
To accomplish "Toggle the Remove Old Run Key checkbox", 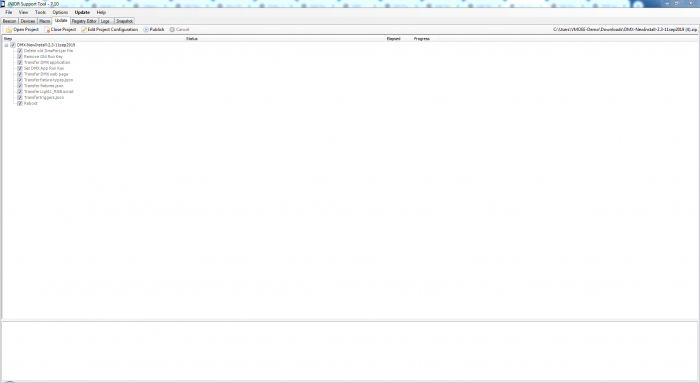I will tap(20, 57).
